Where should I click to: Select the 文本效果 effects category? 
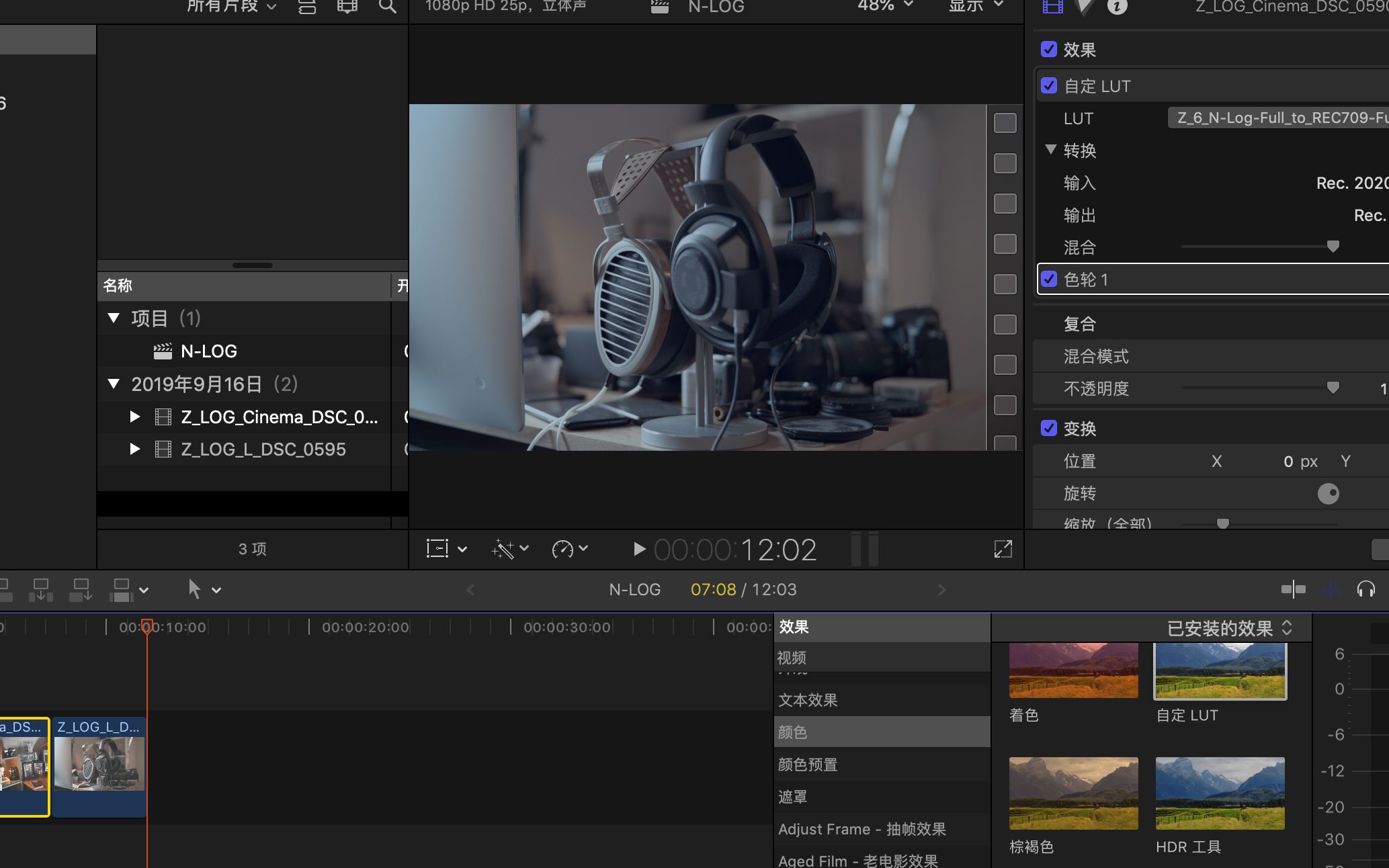click(x=807, y=699)
